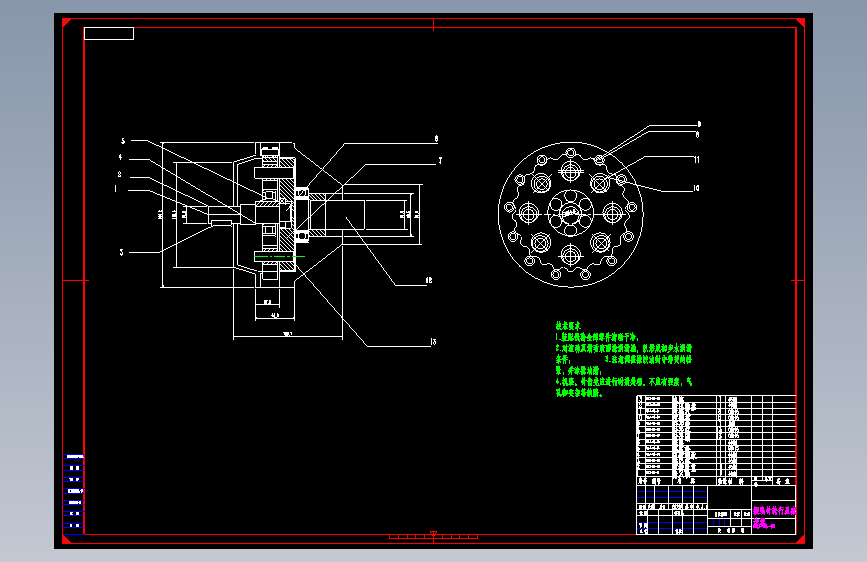This screenshot has height=562, width=867.
Task: Pick the green centerline in section view
Action: pyautogui.click(x=280, y=257)
